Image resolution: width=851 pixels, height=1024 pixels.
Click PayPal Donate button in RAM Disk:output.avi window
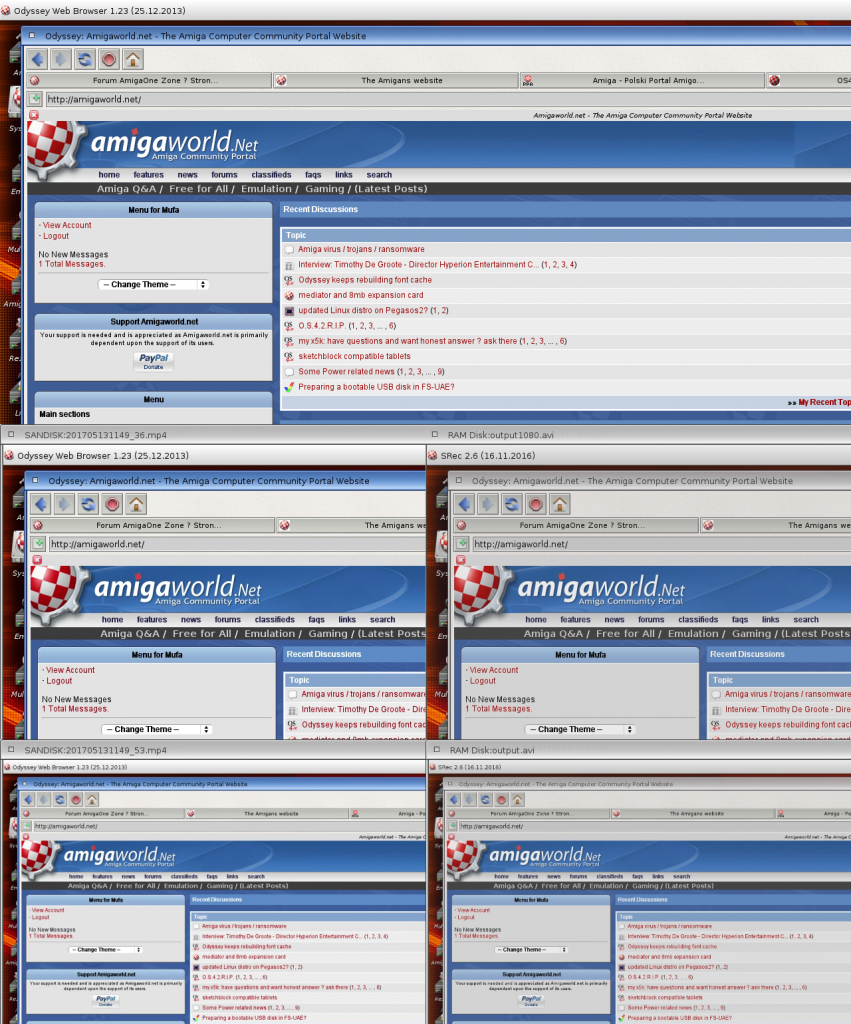coord(531,1000)
